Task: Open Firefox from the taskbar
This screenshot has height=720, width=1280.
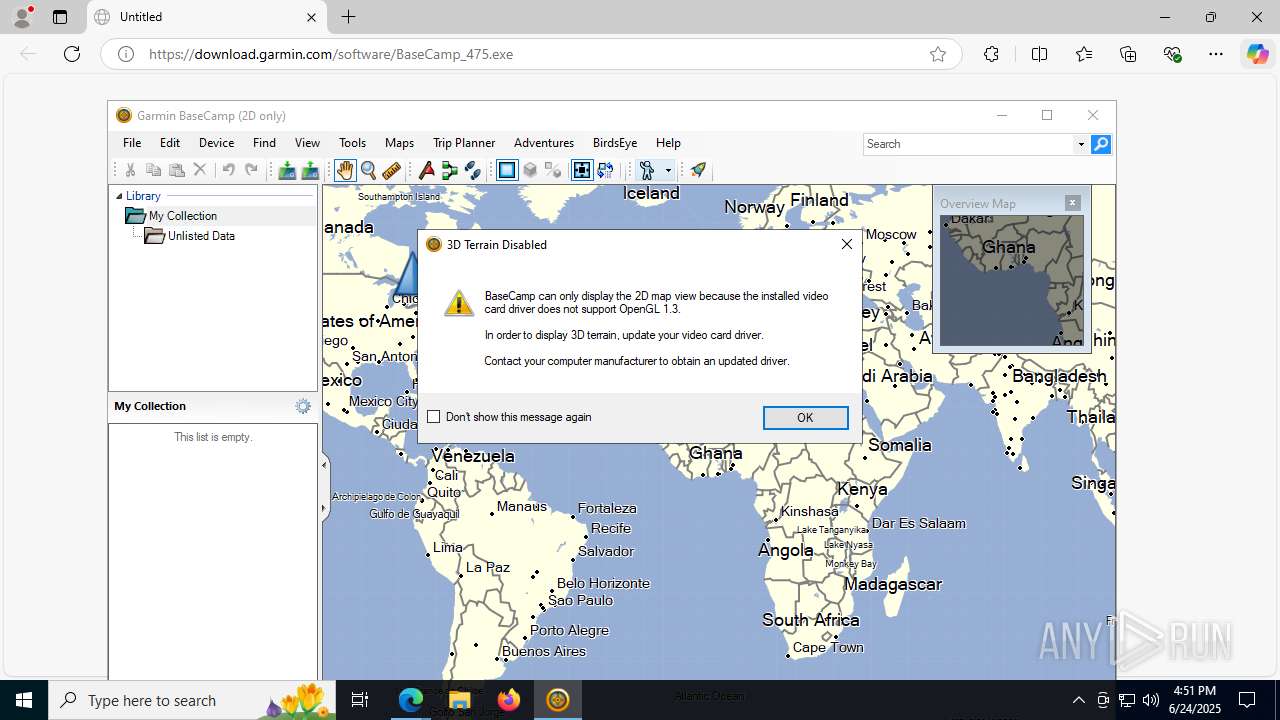Action: pyautogui.click(x=509, y=700)
